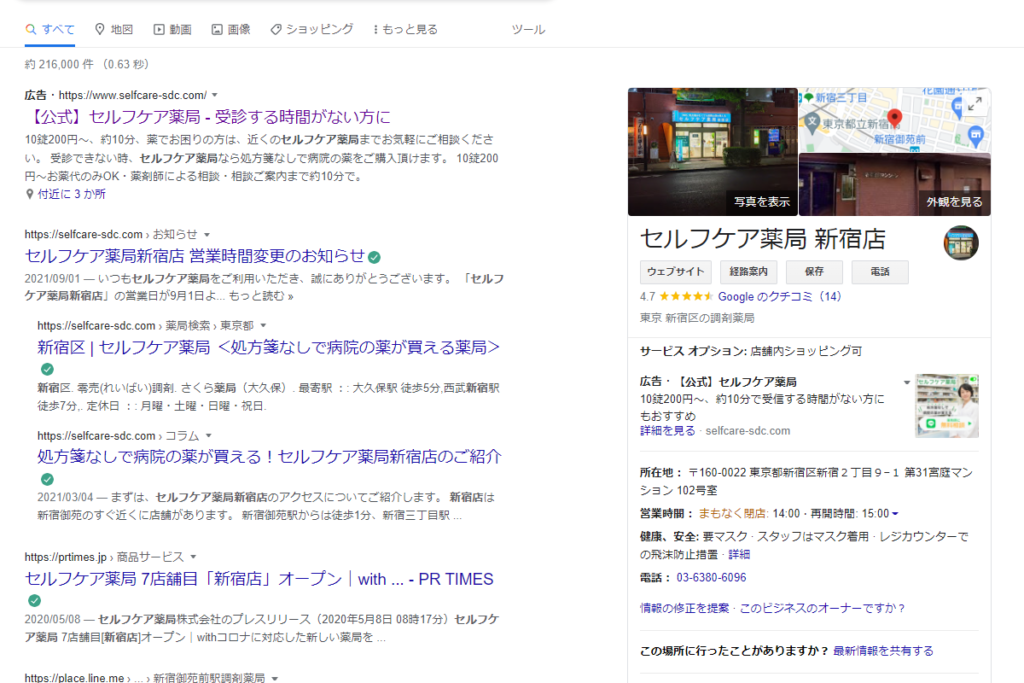Click the 情報の修正を提案 link
1024x683 pixels.
(x=684, y=609)
